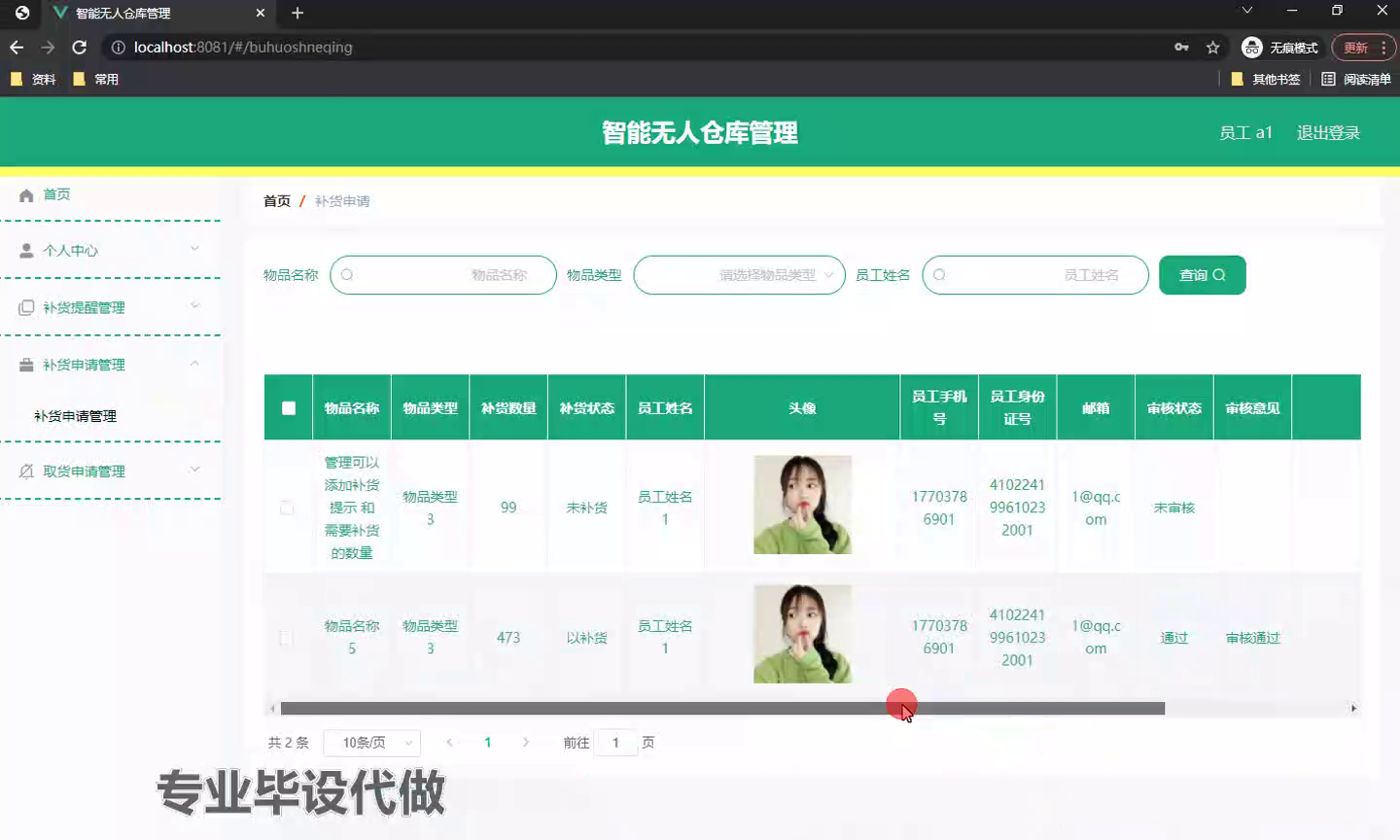Click the scrollbar left arrow under table
Image resolution: width=1400 pixels, height=840 pixels.
coord(272,709)
